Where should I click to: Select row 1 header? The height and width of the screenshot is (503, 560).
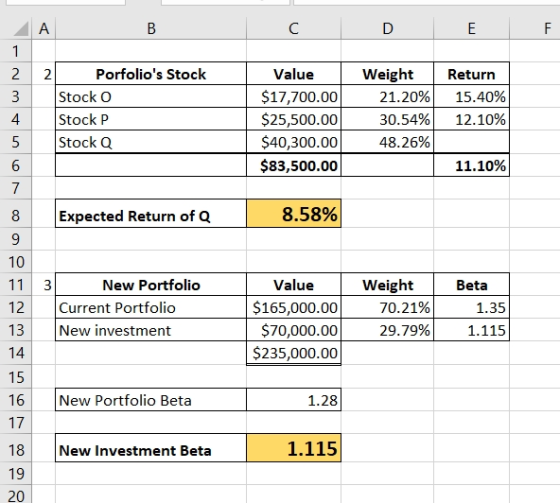[x=15, y=51]
